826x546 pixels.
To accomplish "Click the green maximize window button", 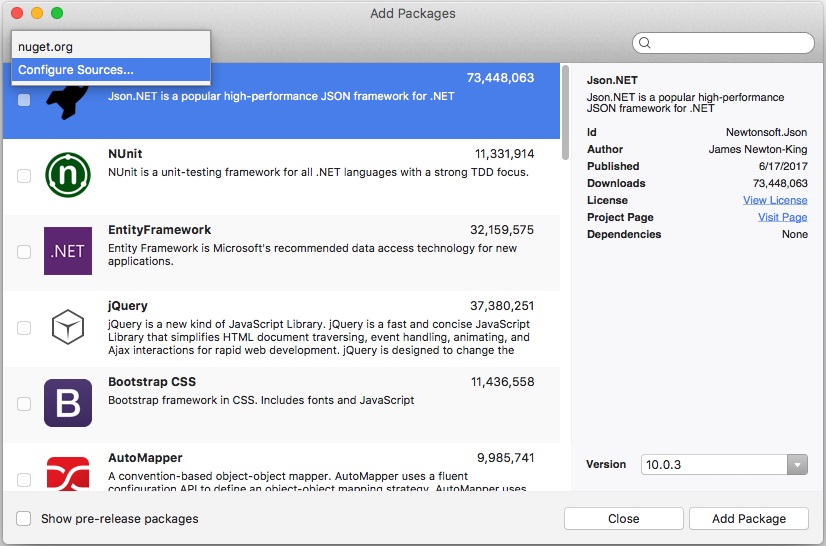I will coord(57,13).
